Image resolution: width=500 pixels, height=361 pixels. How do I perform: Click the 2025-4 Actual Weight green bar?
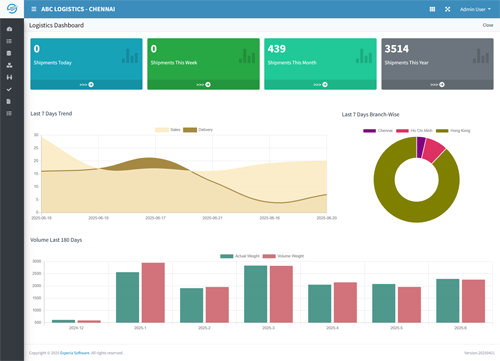320,304
